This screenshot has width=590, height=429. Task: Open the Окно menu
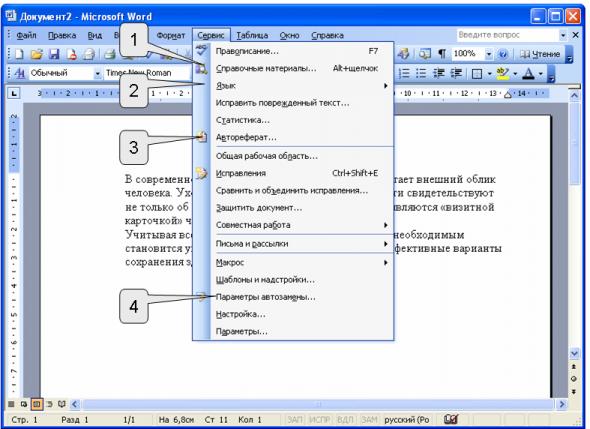click(x=289, y=35)
